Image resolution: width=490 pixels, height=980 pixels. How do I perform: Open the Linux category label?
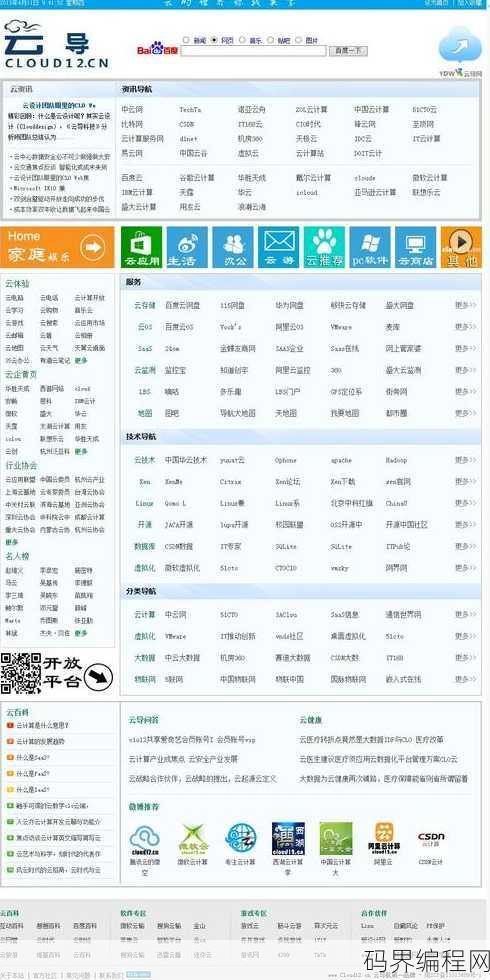click(x=144, y=503)
